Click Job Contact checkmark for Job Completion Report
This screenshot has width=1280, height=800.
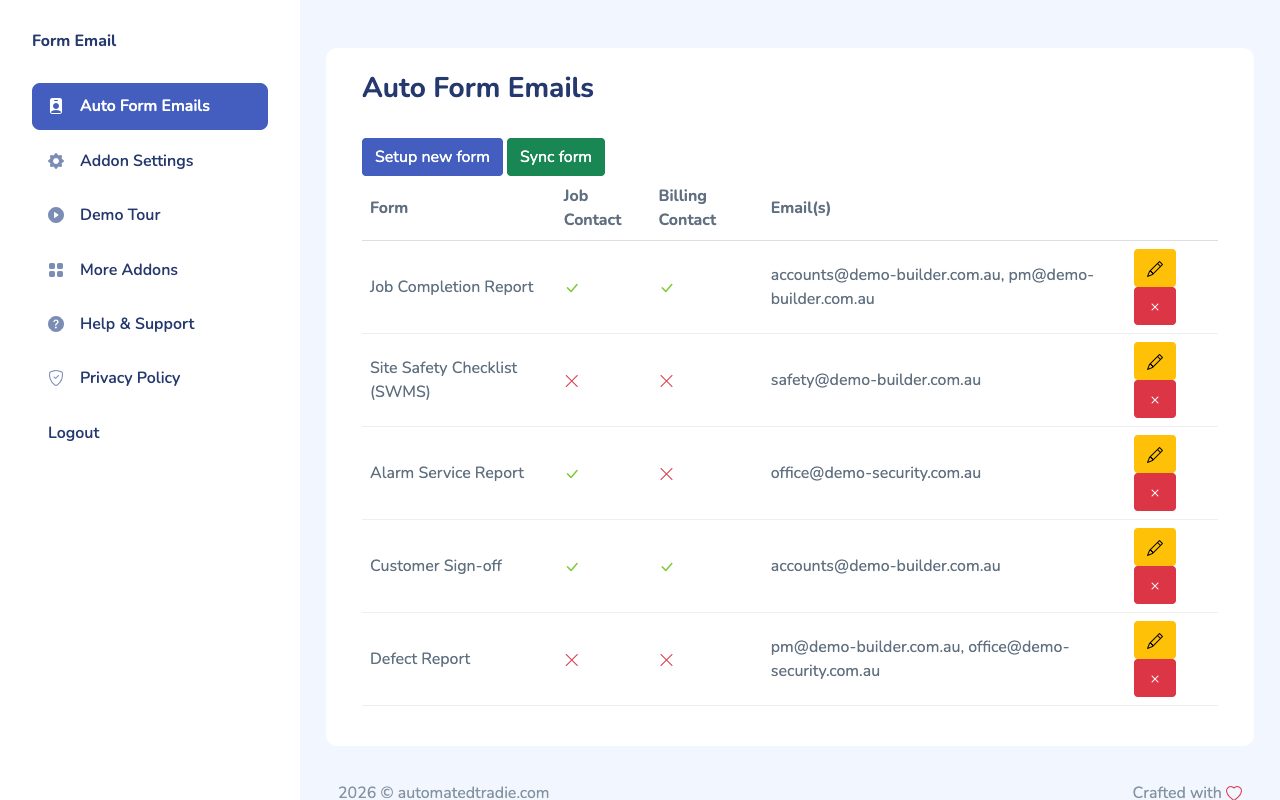(x=572, y=288)
